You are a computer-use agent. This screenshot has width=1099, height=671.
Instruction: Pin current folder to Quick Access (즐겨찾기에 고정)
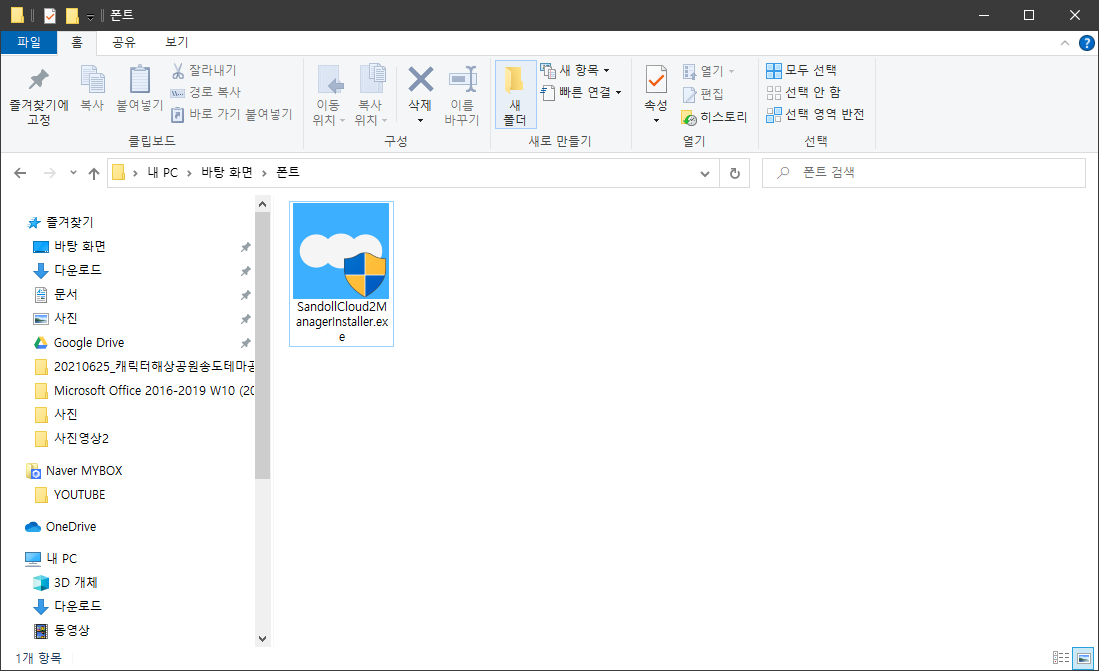pyautogui.click(x=39, y=96)
